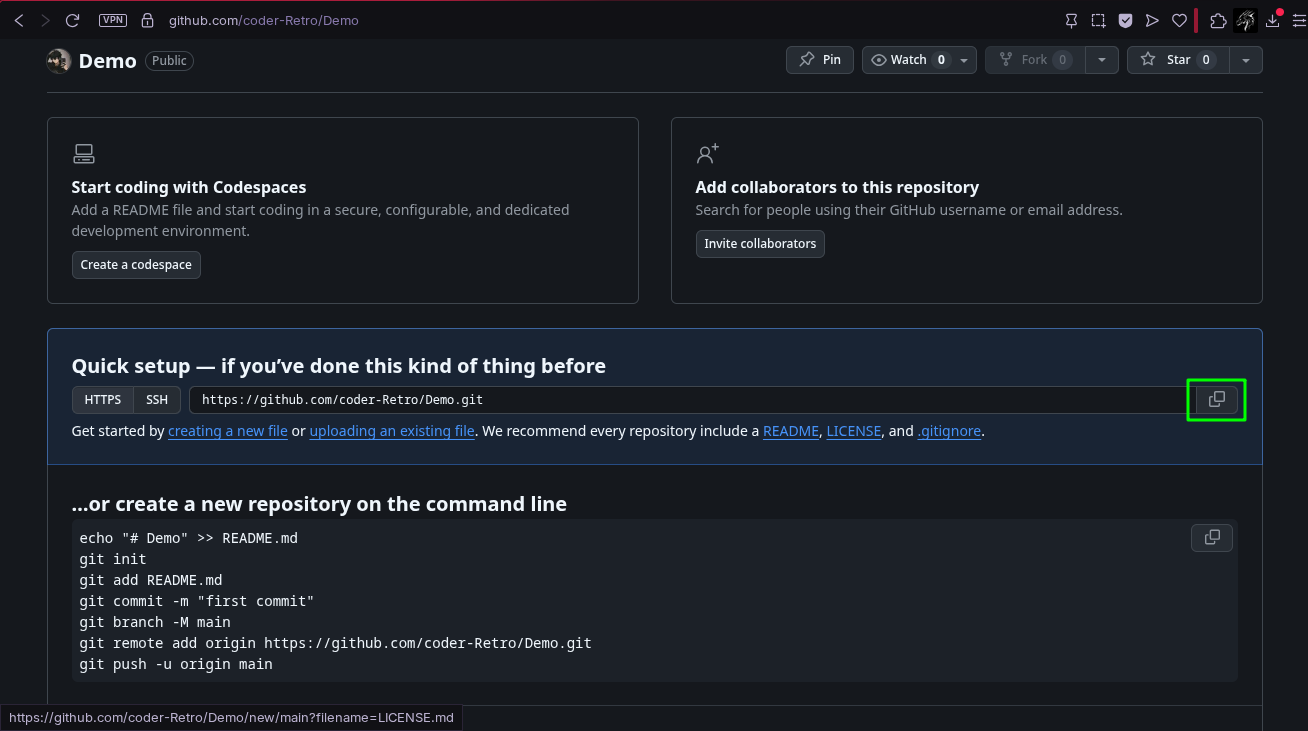Screen dimensions: 1308x731
Task: Click the greyed-out Fork button
Action: 1034,60
